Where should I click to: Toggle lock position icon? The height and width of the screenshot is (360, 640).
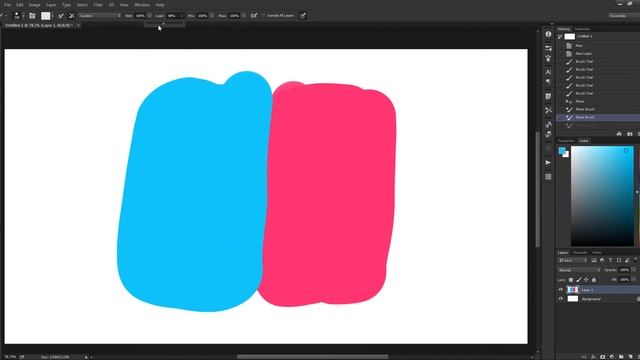[x=586, y=280]
